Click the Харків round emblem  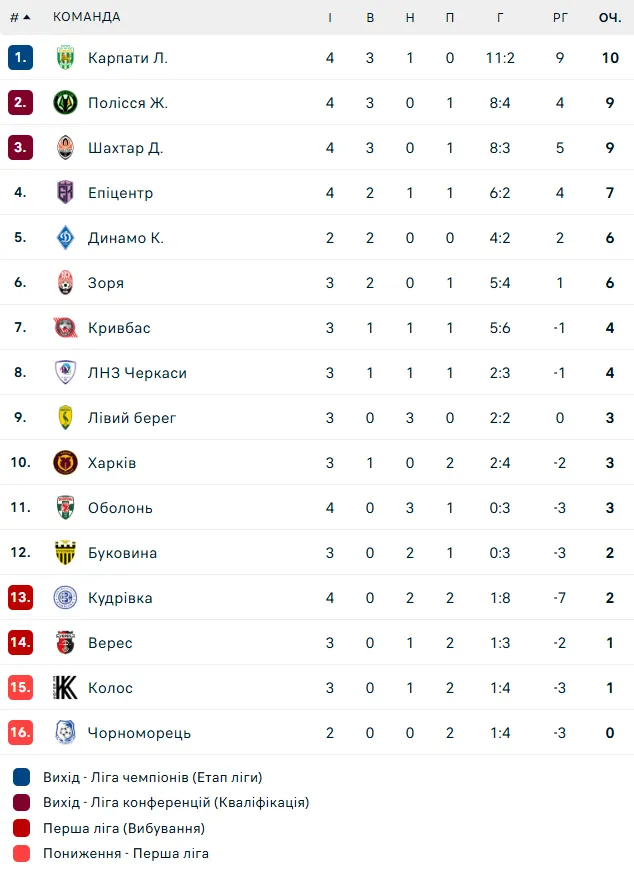pyautogui.click(x=65, y=462)
